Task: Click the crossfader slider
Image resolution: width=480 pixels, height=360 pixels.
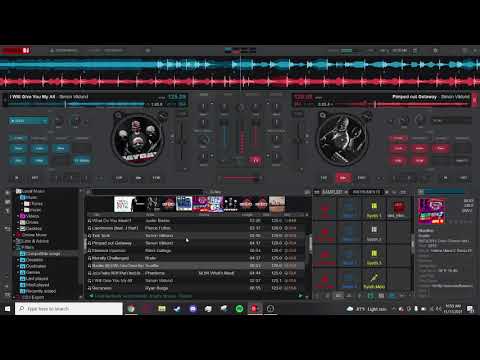Action: (x=240, y=179)
